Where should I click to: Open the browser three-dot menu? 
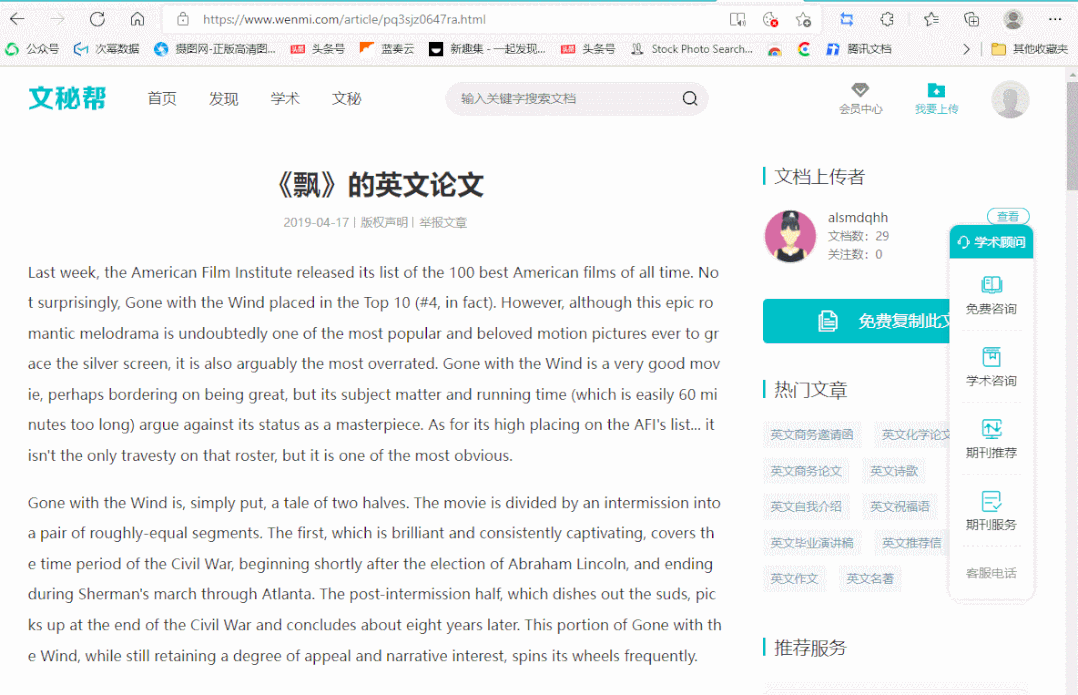point(1055,20)
